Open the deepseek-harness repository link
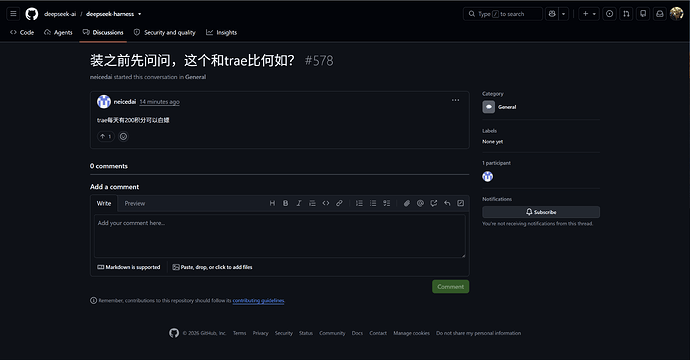The height and width of the screenshot is (360, 690). pyautogui.click(x=110, y=14)
